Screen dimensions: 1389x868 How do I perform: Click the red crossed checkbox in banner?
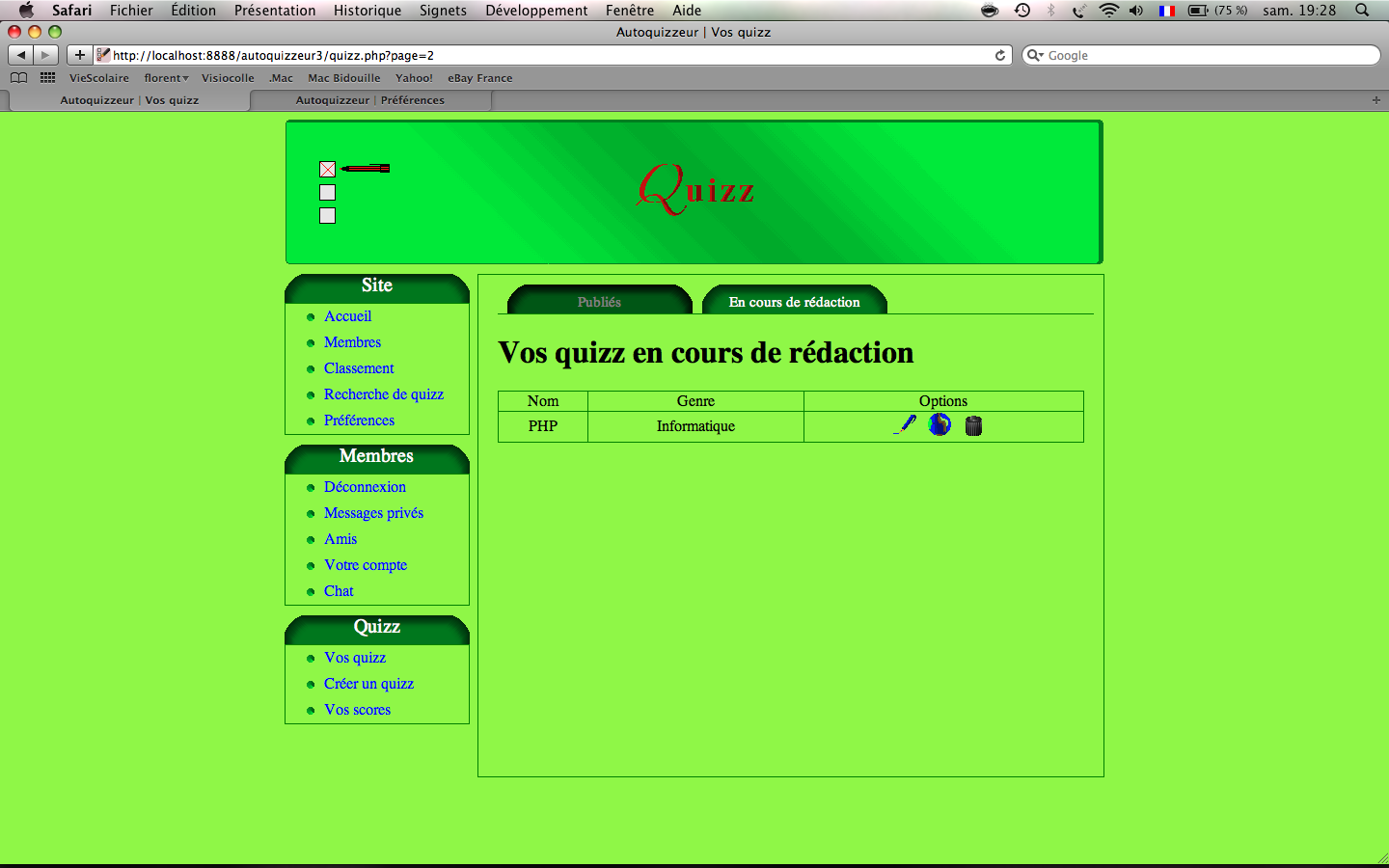(x=327, y=169)
